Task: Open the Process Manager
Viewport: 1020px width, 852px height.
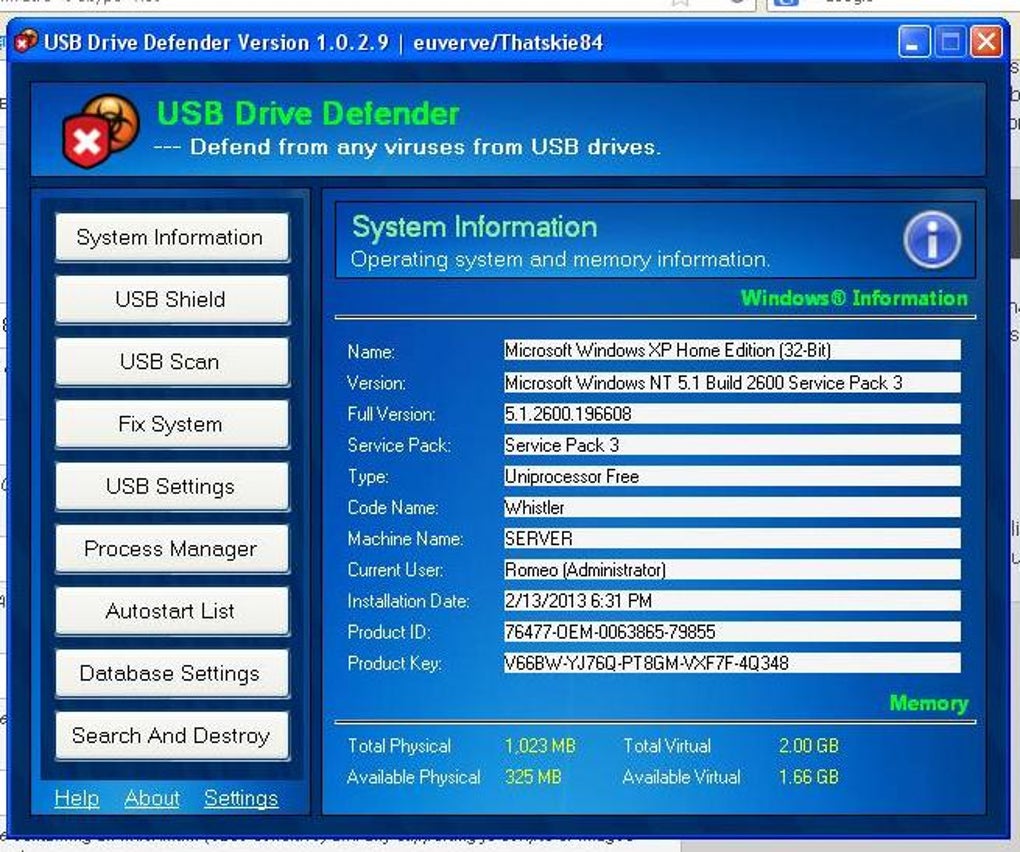Action: tap(172, 549)
